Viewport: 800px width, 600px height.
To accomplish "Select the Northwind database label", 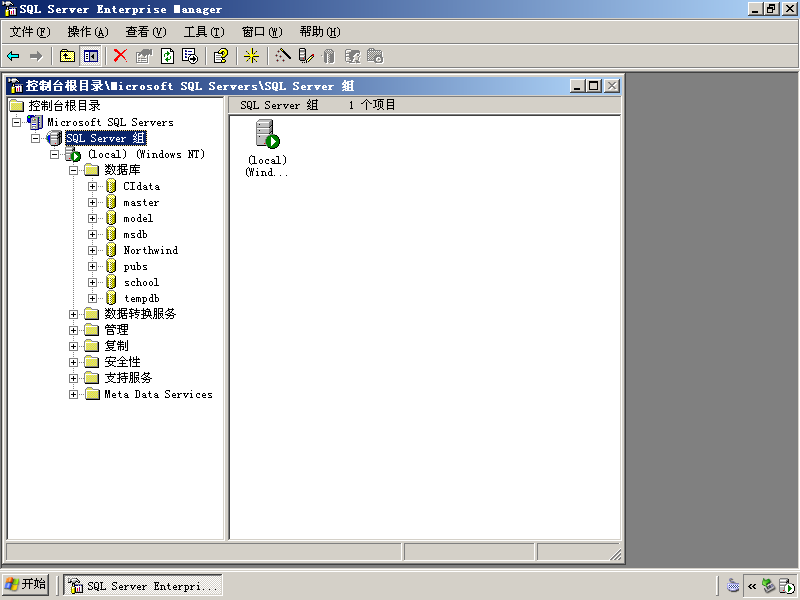I will pos(151,251).
